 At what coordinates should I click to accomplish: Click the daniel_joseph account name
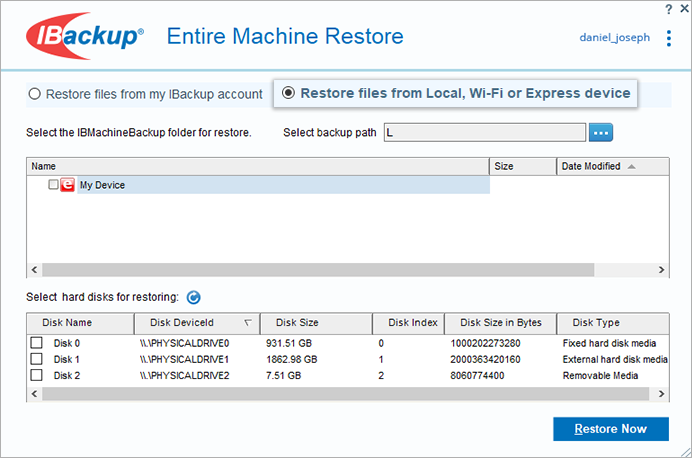[614, 38]
